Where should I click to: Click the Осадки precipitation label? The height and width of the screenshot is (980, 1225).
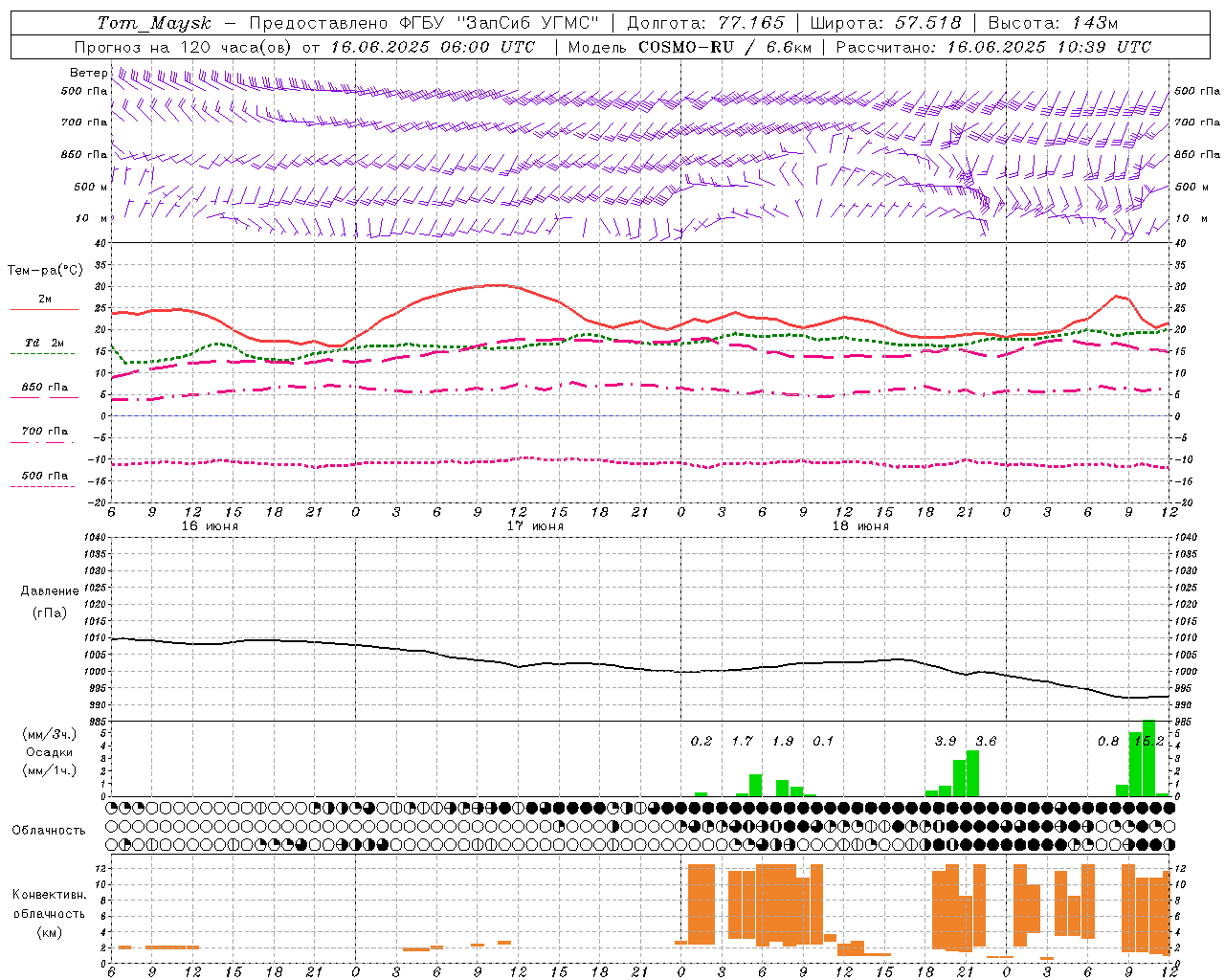click(50, 752)
